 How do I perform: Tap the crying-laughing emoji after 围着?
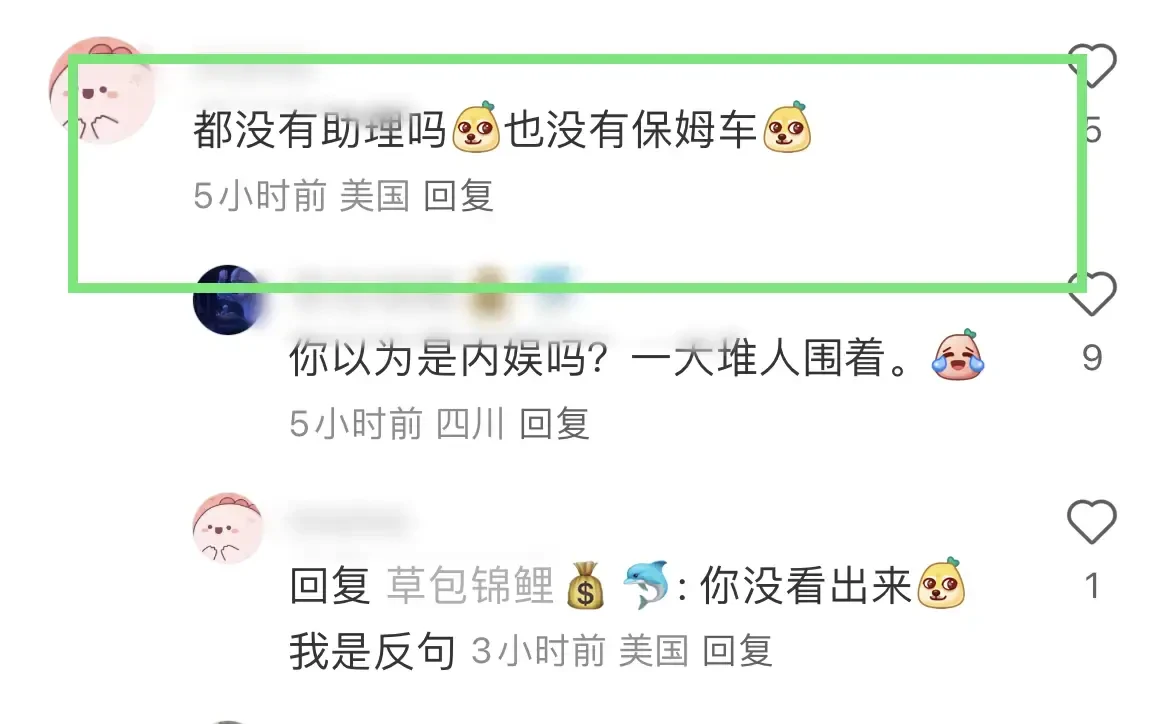958,355
